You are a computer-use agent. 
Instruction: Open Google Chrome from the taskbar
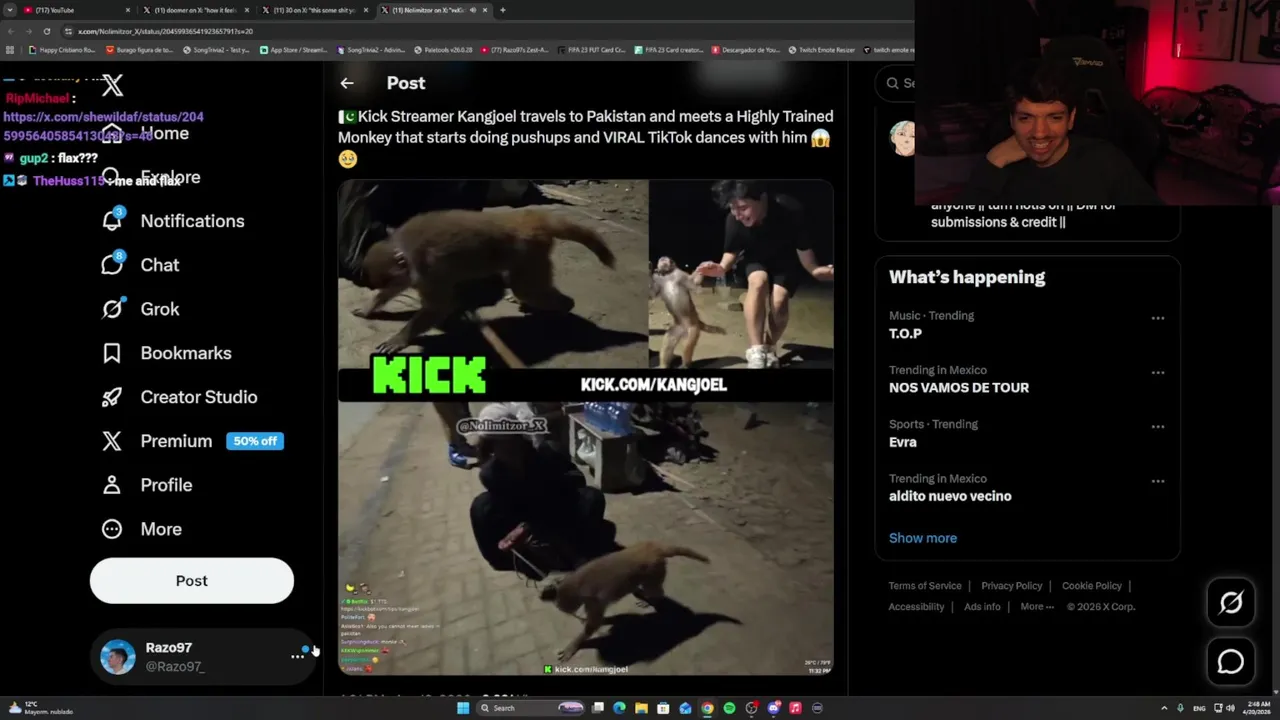[707, 708]
